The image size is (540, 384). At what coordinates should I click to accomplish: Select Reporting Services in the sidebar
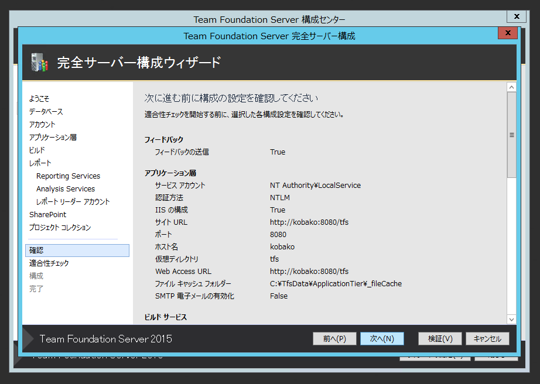coord(68,176)
